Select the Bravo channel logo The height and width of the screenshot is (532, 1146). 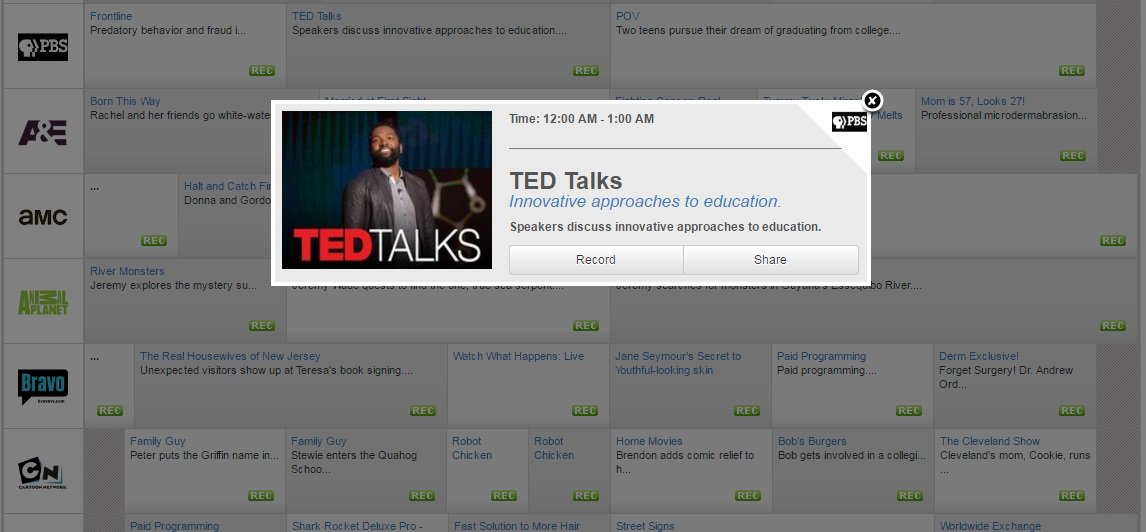tap(42, 387)
